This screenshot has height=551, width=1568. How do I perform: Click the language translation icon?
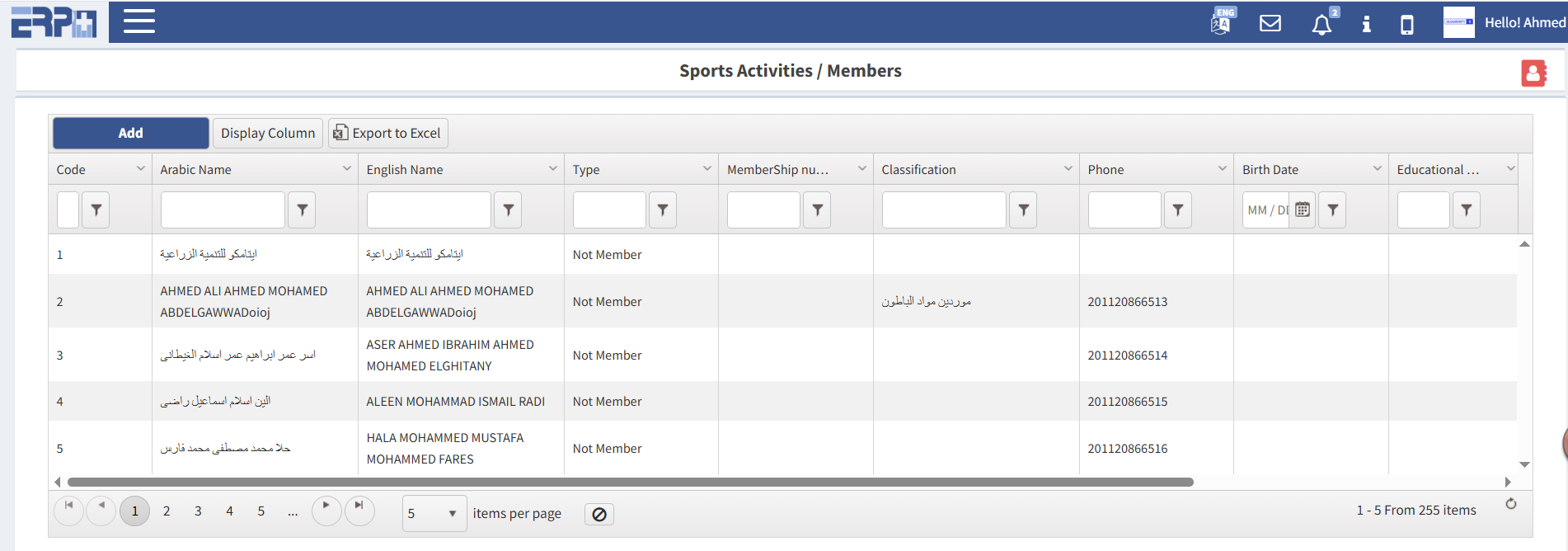click(1221, 22)
